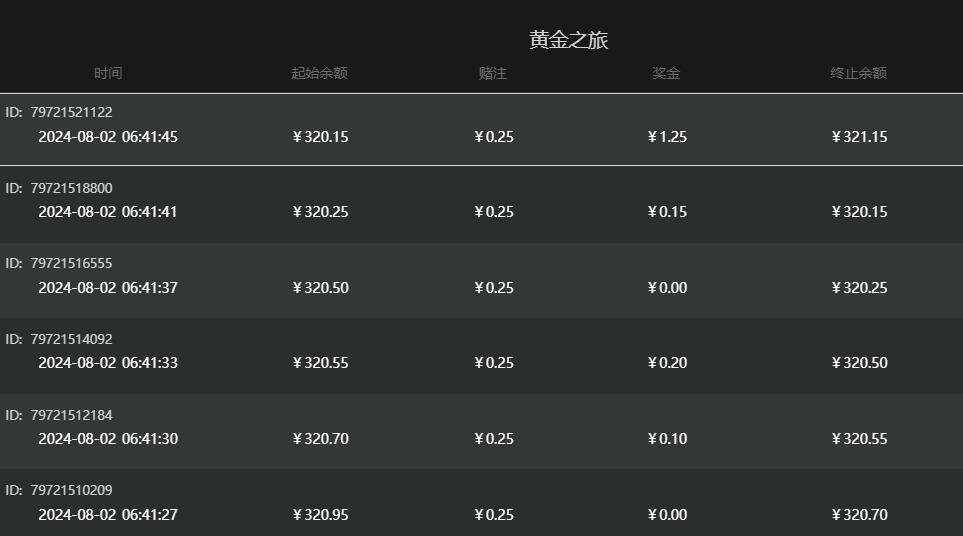This screenshot has width=963, height=536.
Task: Select the 赌注 column header
Action: [x=493, y=73]
